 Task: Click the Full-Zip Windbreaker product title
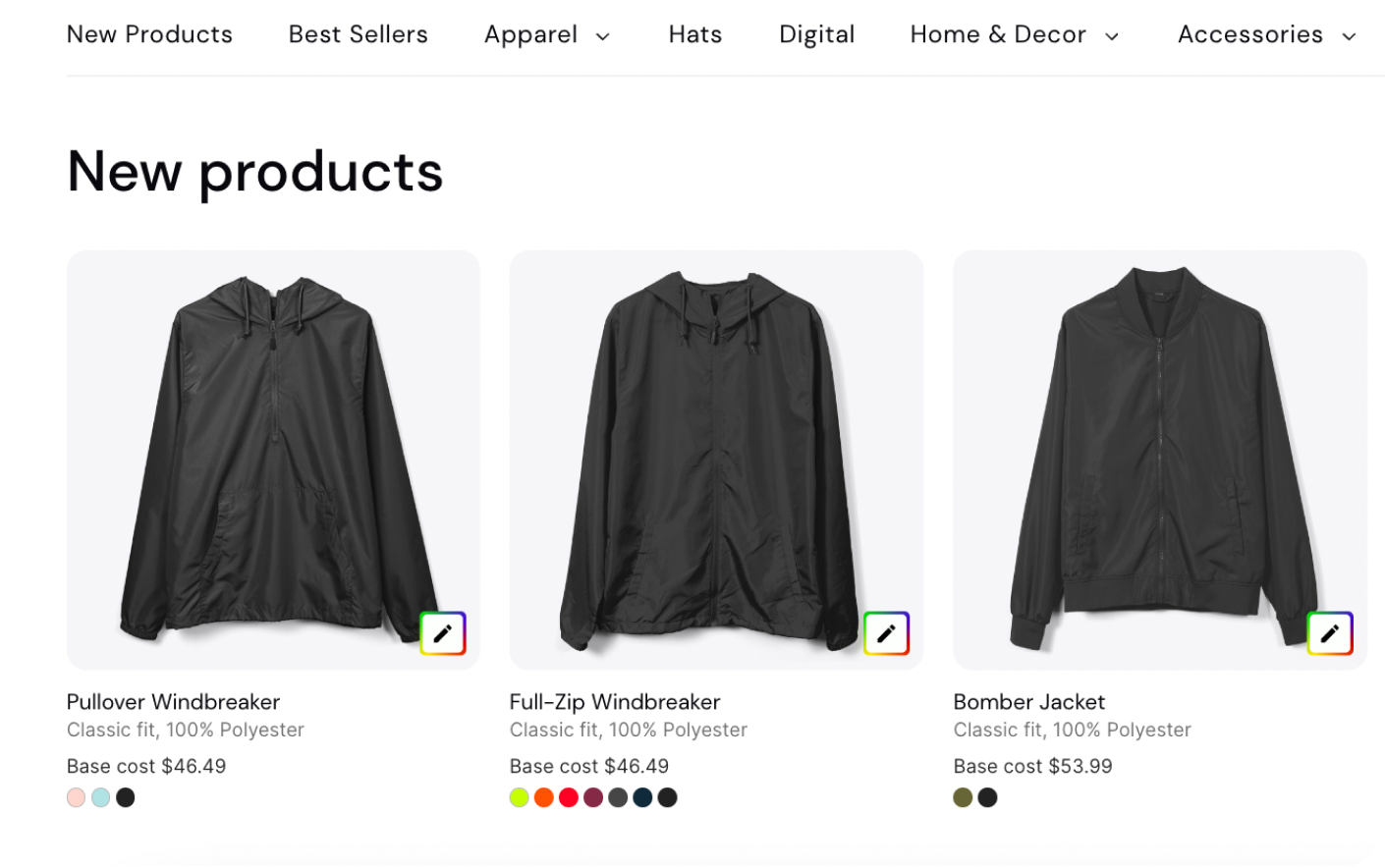click(x=615, y=701)
